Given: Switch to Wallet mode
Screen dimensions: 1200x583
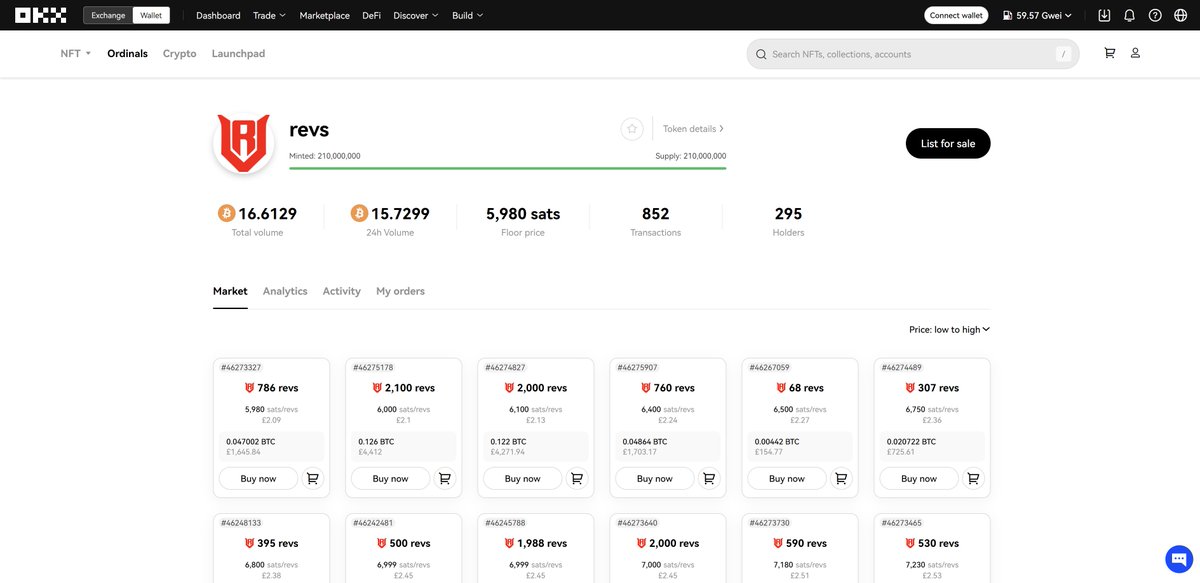Looking at the screenshot, I should pyautogui.click(x=151, y=15).
